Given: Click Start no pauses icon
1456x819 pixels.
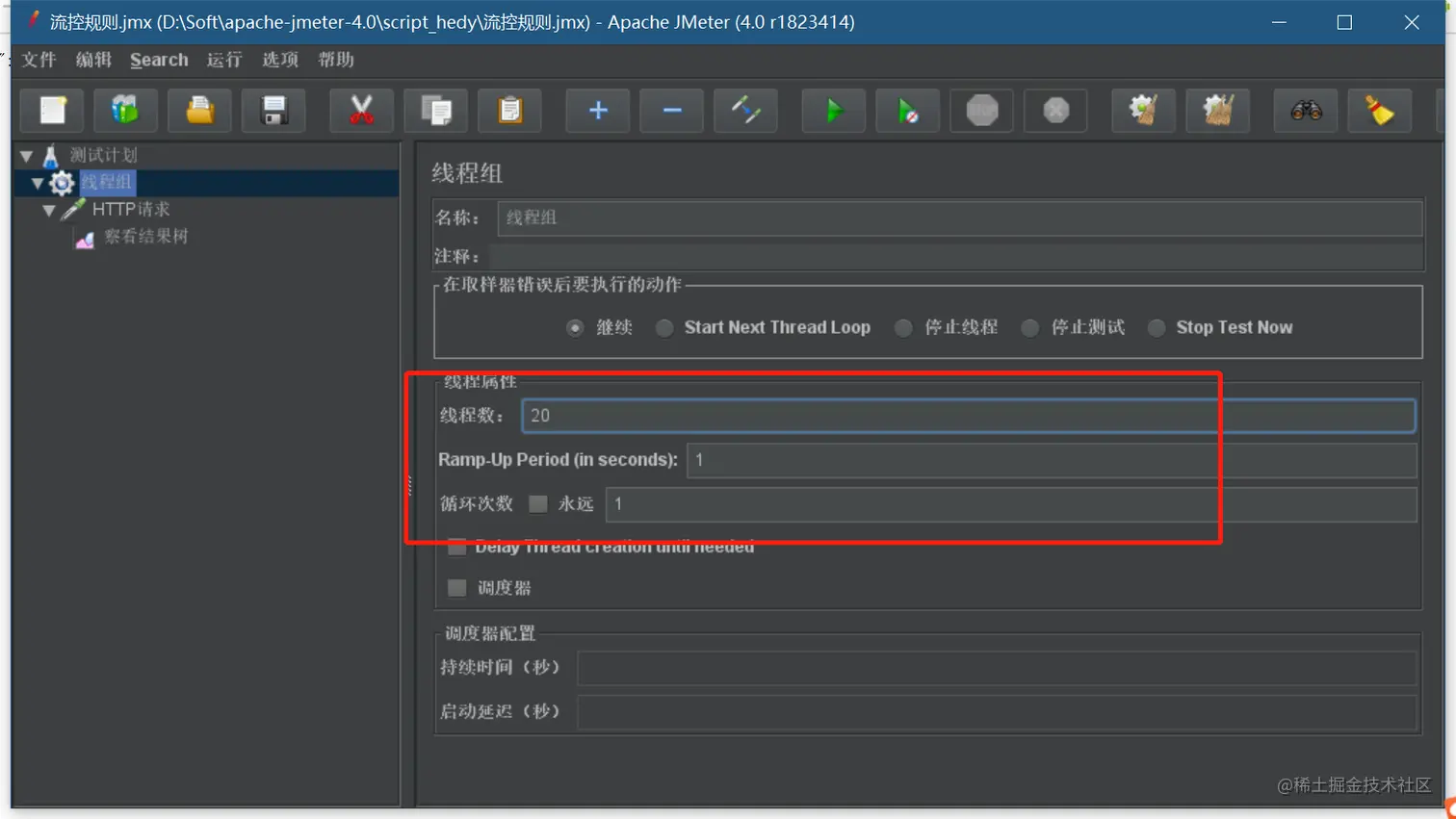Looking at the screenshot, I should [908, 111].
